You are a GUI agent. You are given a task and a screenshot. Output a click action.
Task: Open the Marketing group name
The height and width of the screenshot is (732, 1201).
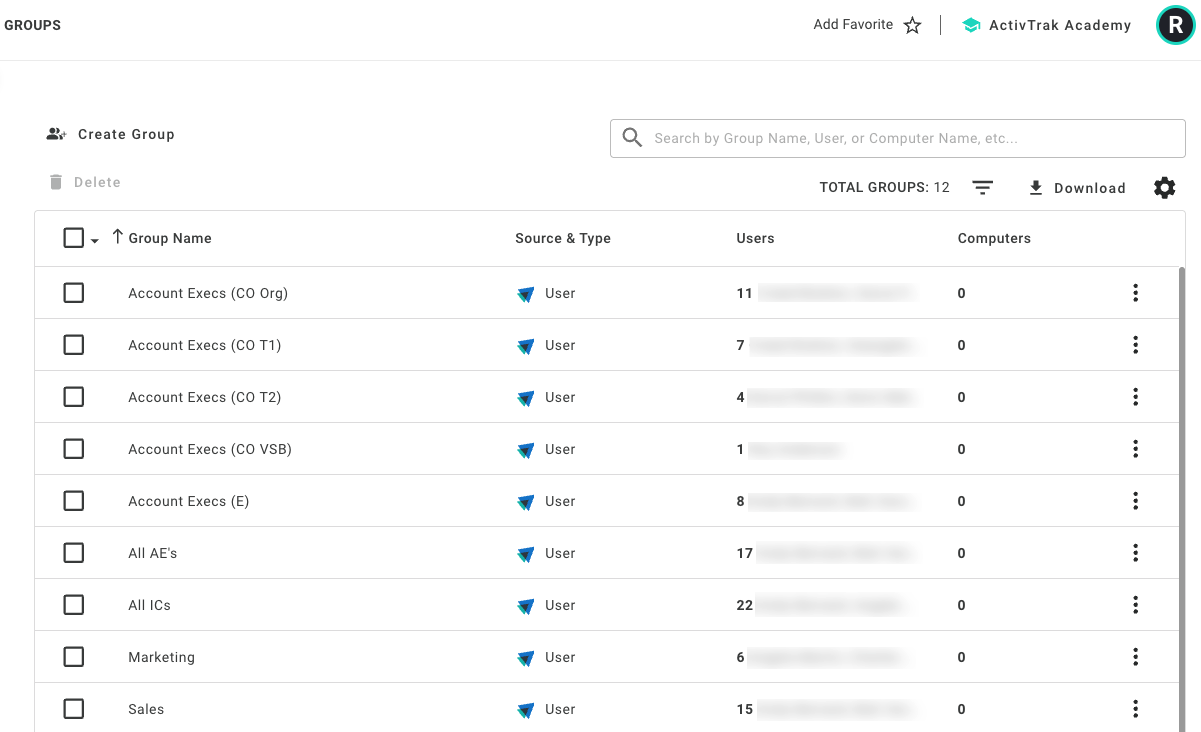tap(161, 657)
